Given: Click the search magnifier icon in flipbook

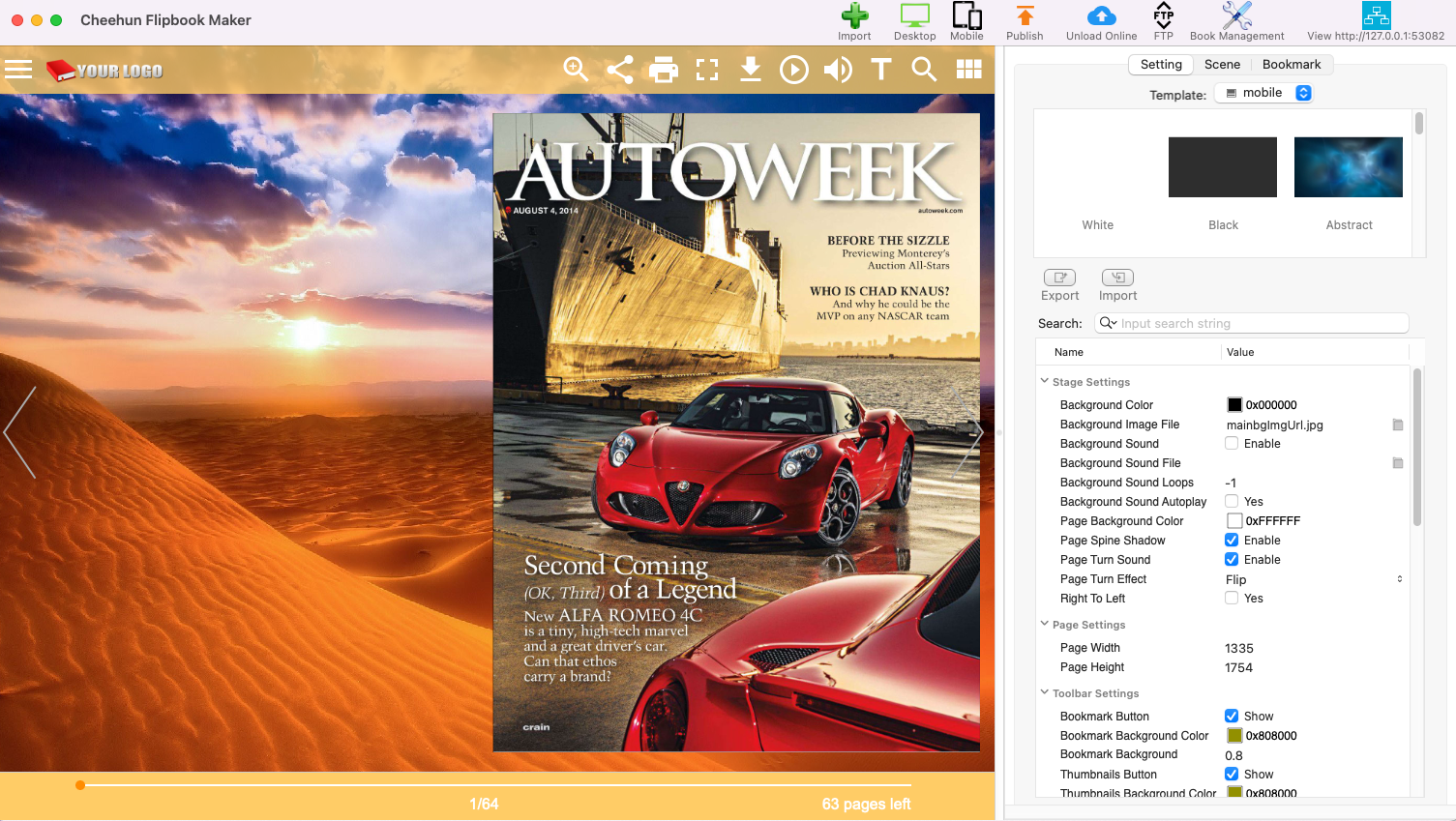Looking at the screenshot, I should point(924,70).
